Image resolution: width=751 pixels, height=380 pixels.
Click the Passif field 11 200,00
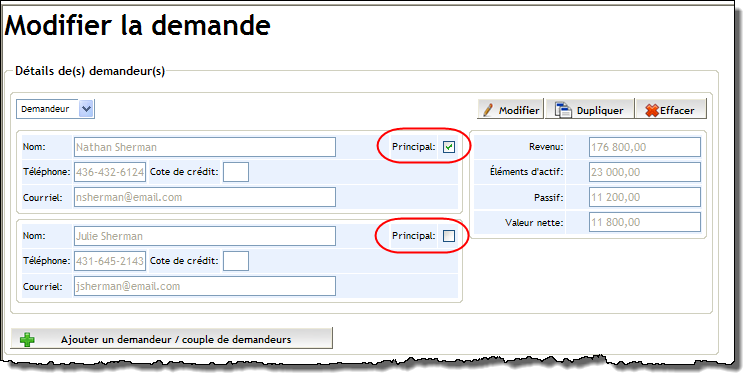pyautogui.click(x=645, y=197)
